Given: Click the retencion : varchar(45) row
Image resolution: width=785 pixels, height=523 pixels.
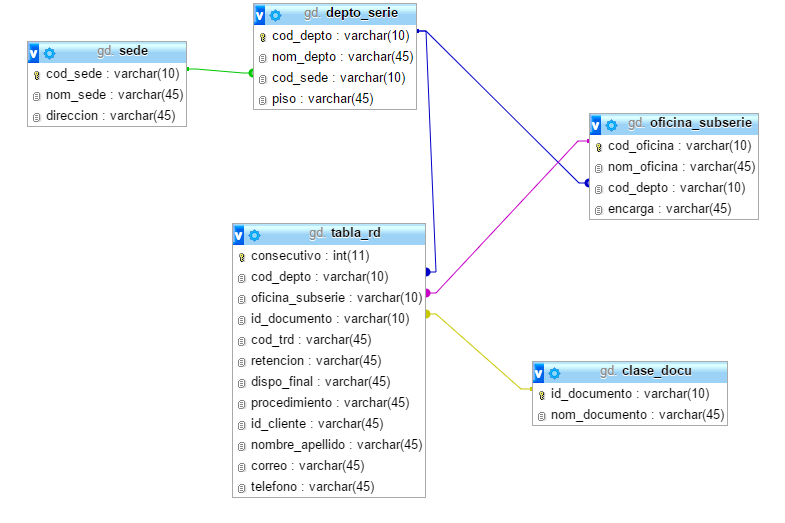Looking at the screenshot, I should (329, 361).
